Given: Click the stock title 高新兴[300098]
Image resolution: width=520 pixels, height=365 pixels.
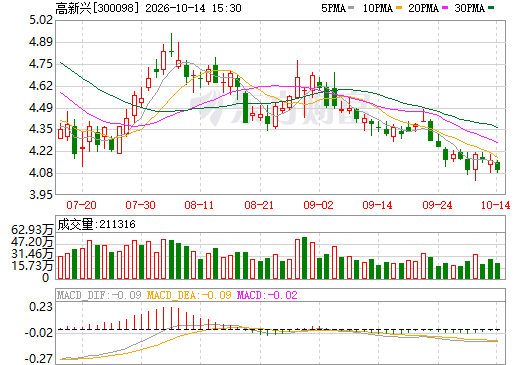Looking at the screenshot, I should (x=97, y=8).
